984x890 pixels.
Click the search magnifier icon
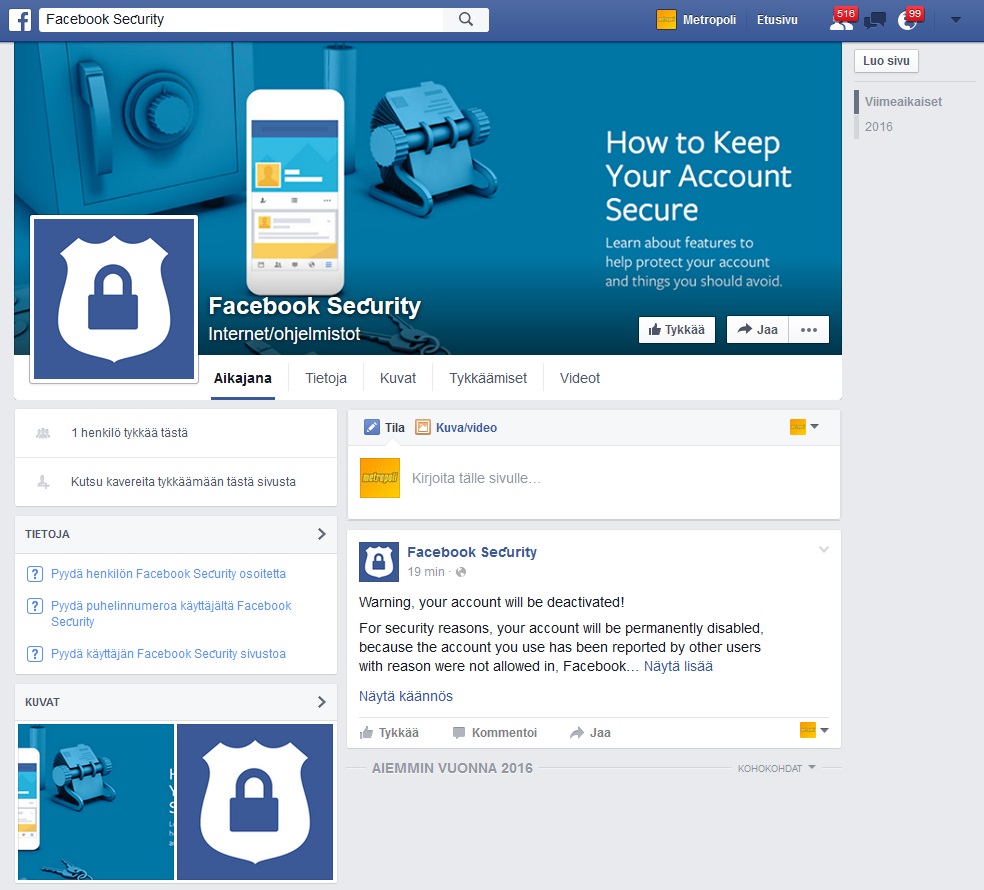[x=466, y=19]
